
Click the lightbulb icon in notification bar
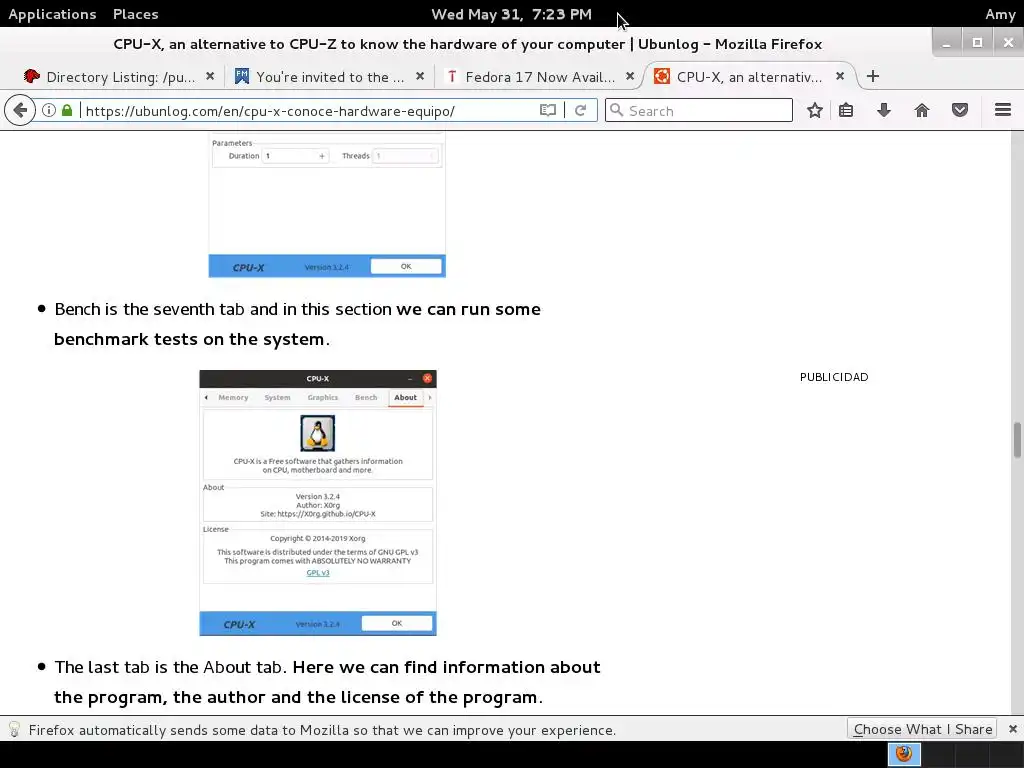click(14, 729)
